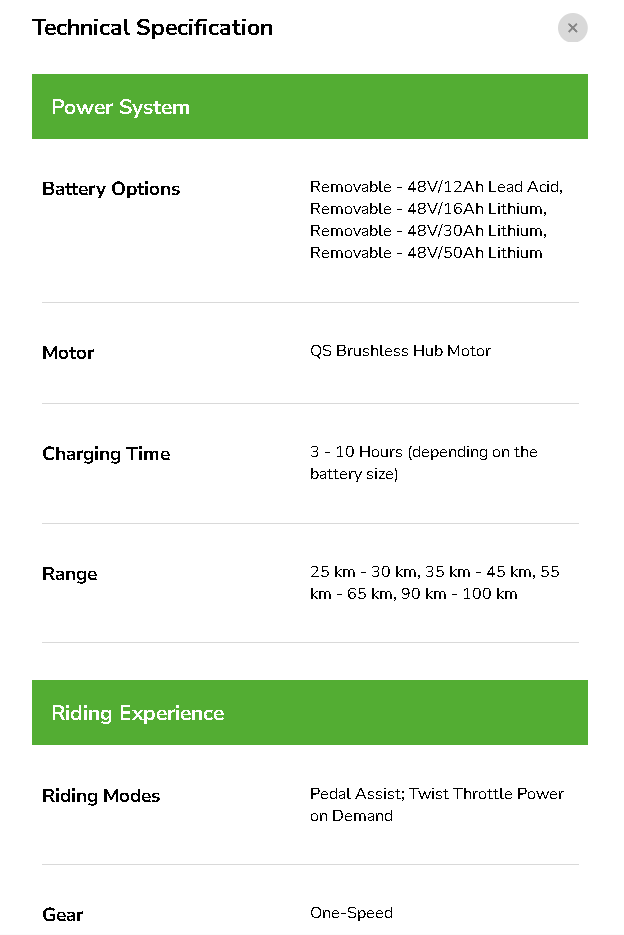The height and width of the screenshot is (935, 624).
Task: Select the Battery Options label
Action: (x=111, y=189)
